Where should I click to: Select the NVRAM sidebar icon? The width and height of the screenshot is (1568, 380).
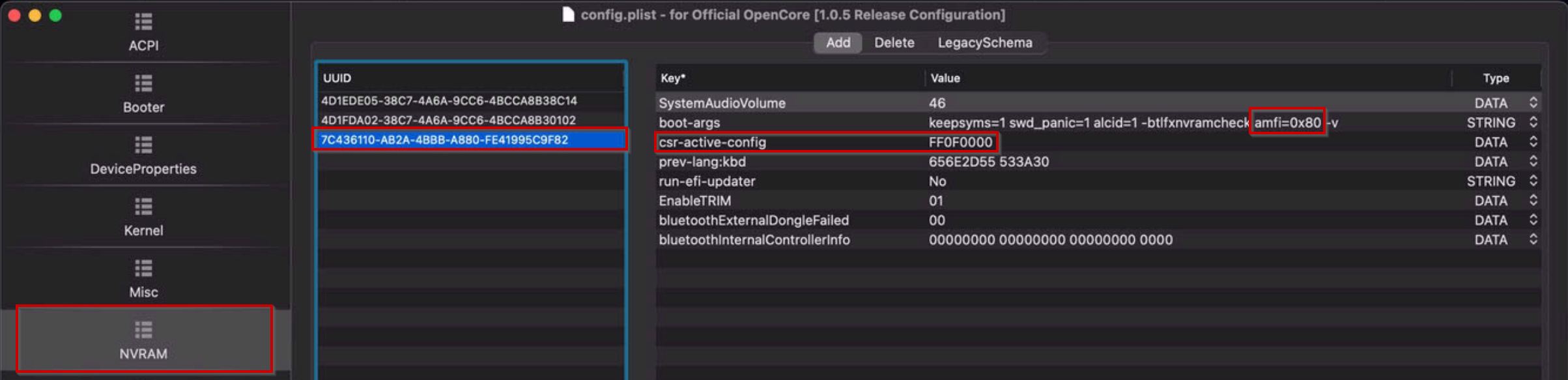coord(143,330)
